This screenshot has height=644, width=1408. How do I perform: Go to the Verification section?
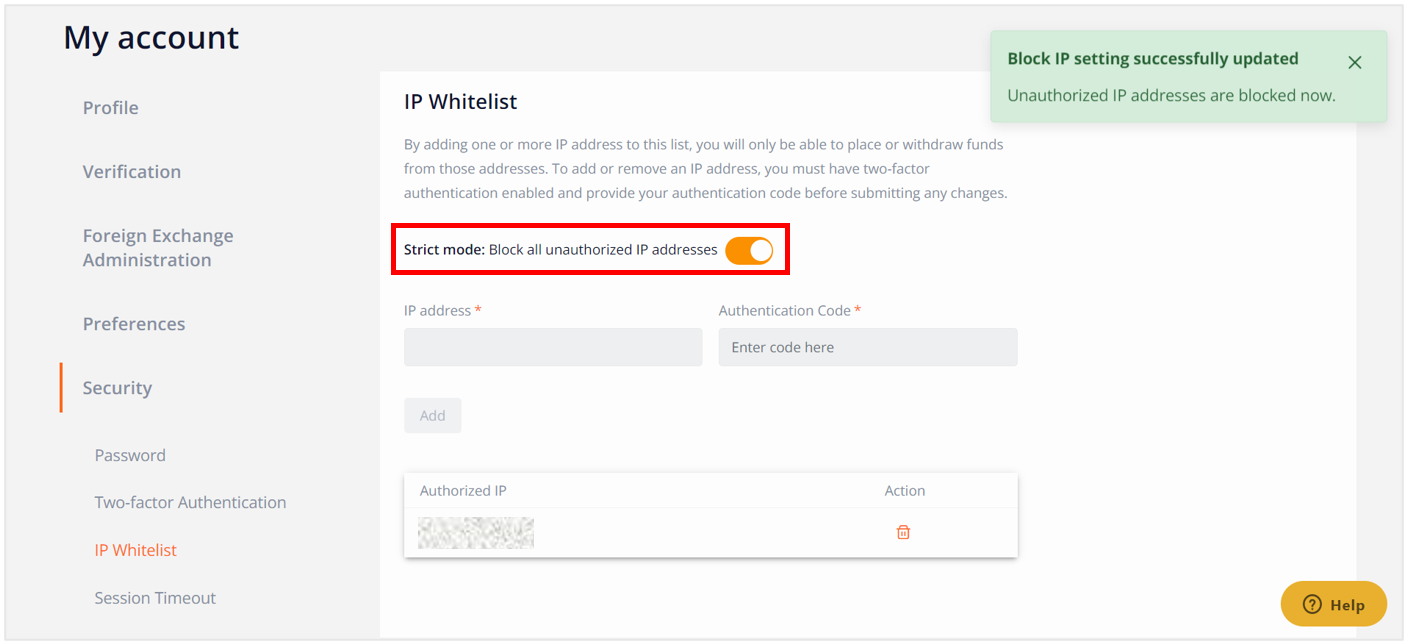tap(132, 172)
